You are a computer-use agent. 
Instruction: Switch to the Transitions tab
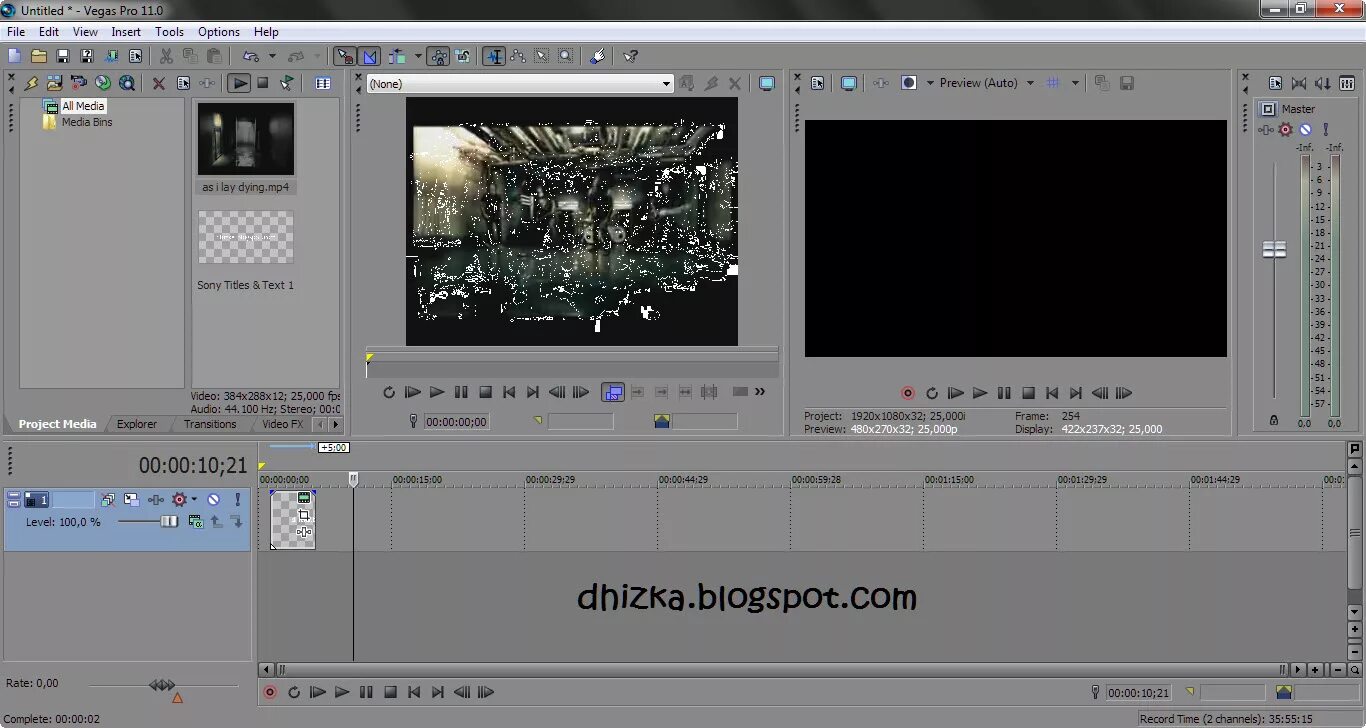click(210, 424)
